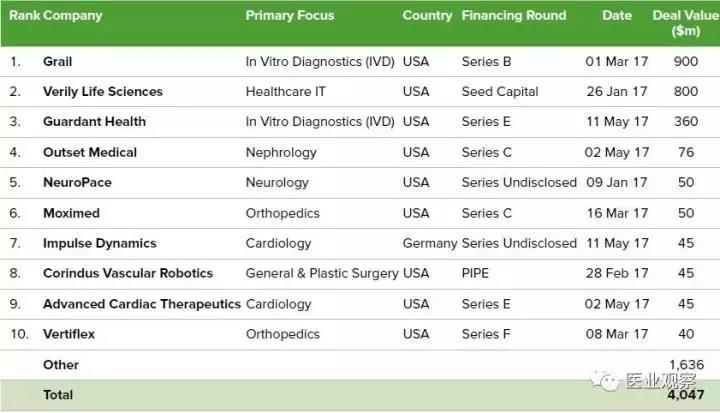The width and height of the screenshot is (720, 413).
Task: Click Advanced Cardiac Therapeutics entry
Action: (142, 304)
